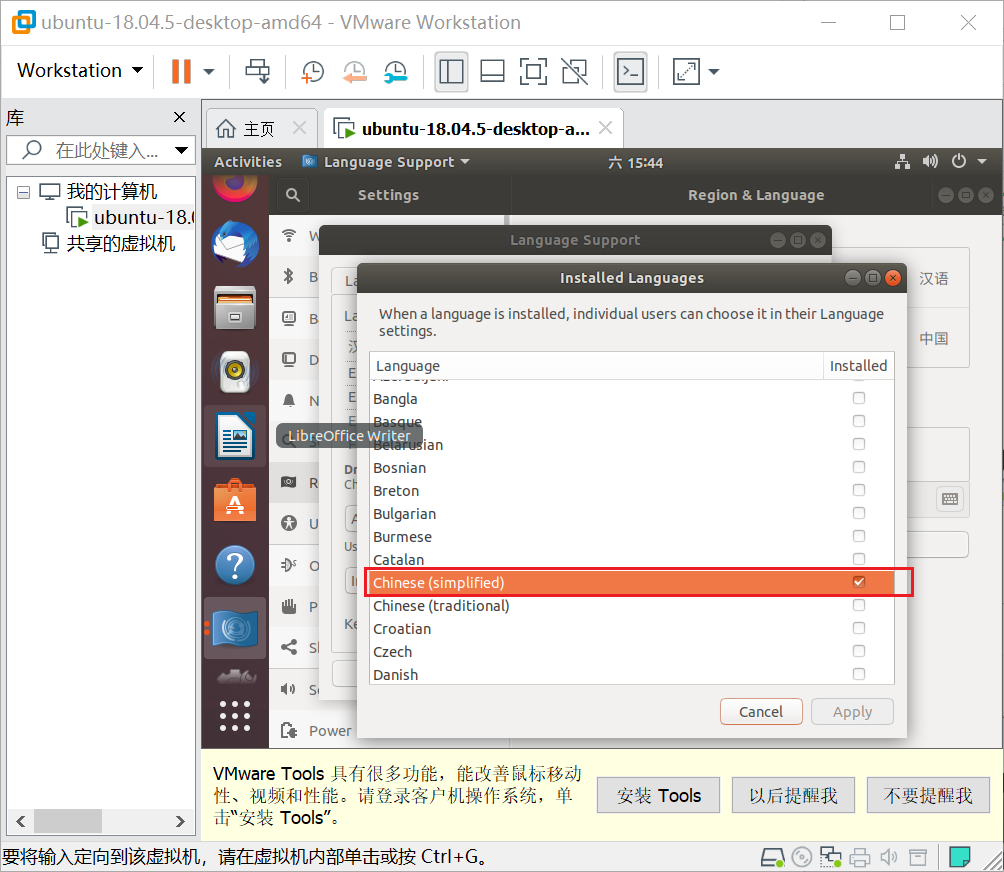Expand stretch display options arrow

[x=714, y=72]
